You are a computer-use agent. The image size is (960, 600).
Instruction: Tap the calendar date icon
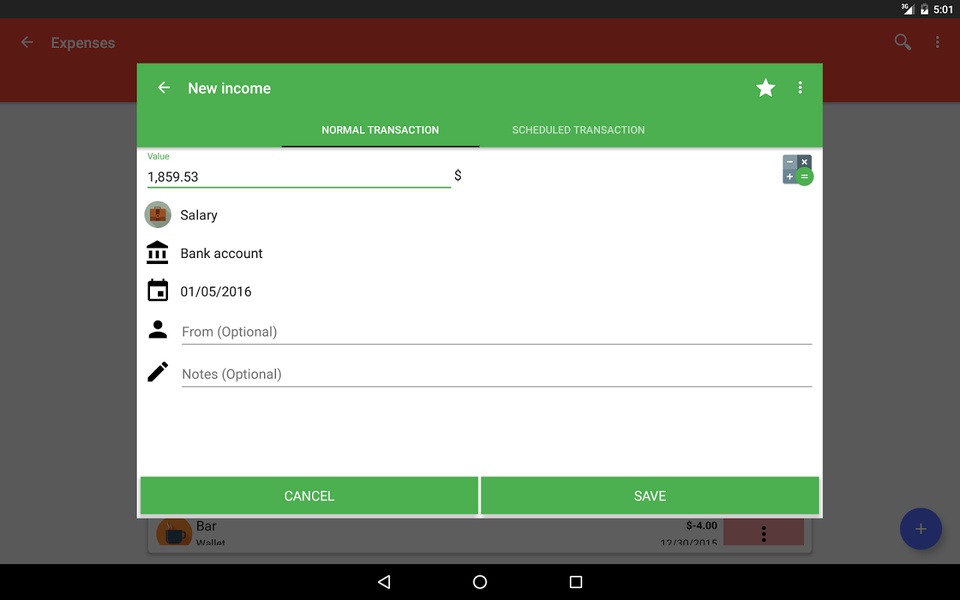tap(158, 290)
